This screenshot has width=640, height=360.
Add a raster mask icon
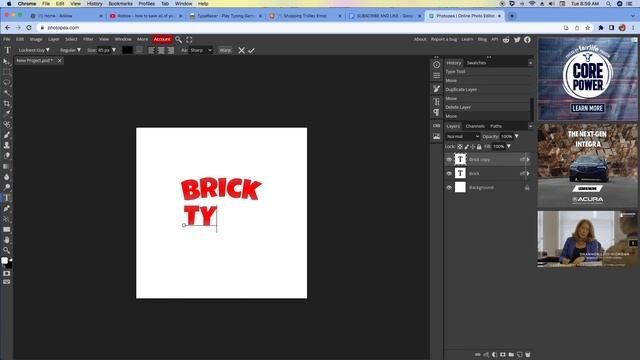tap(503, 355)
